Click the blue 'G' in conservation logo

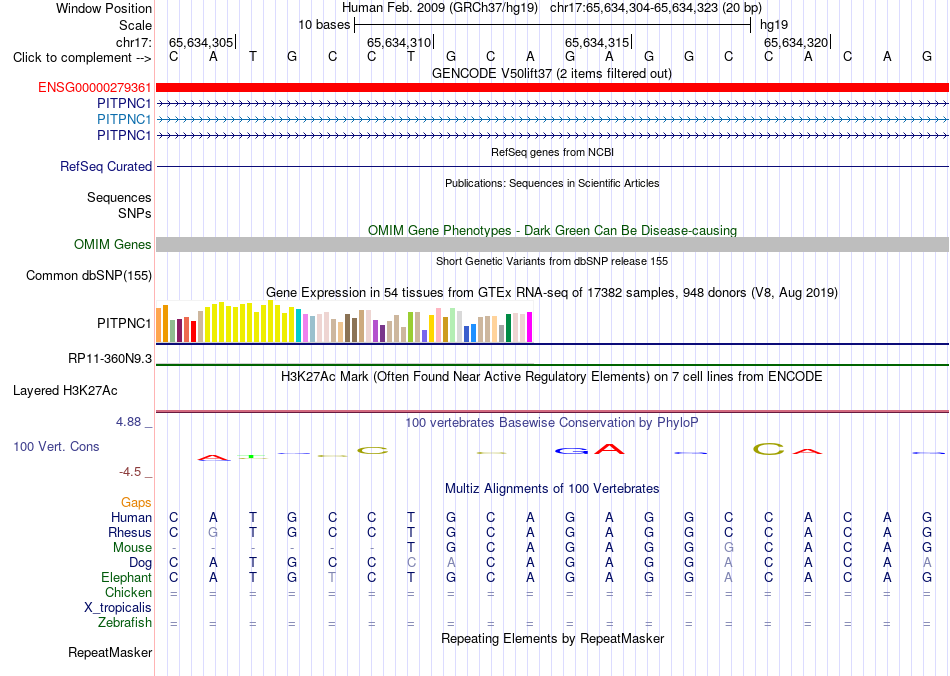[571, 451]
